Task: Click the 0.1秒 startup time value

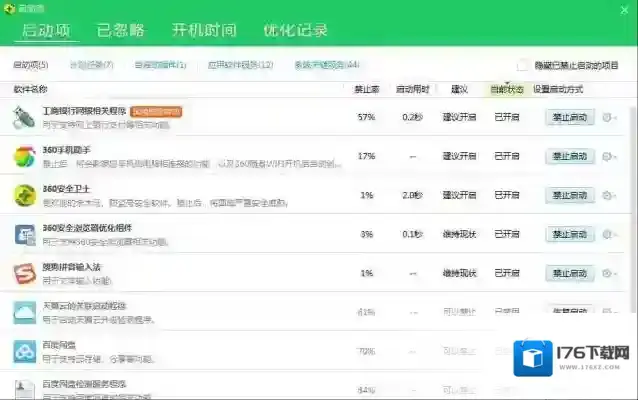Action: 413,234
